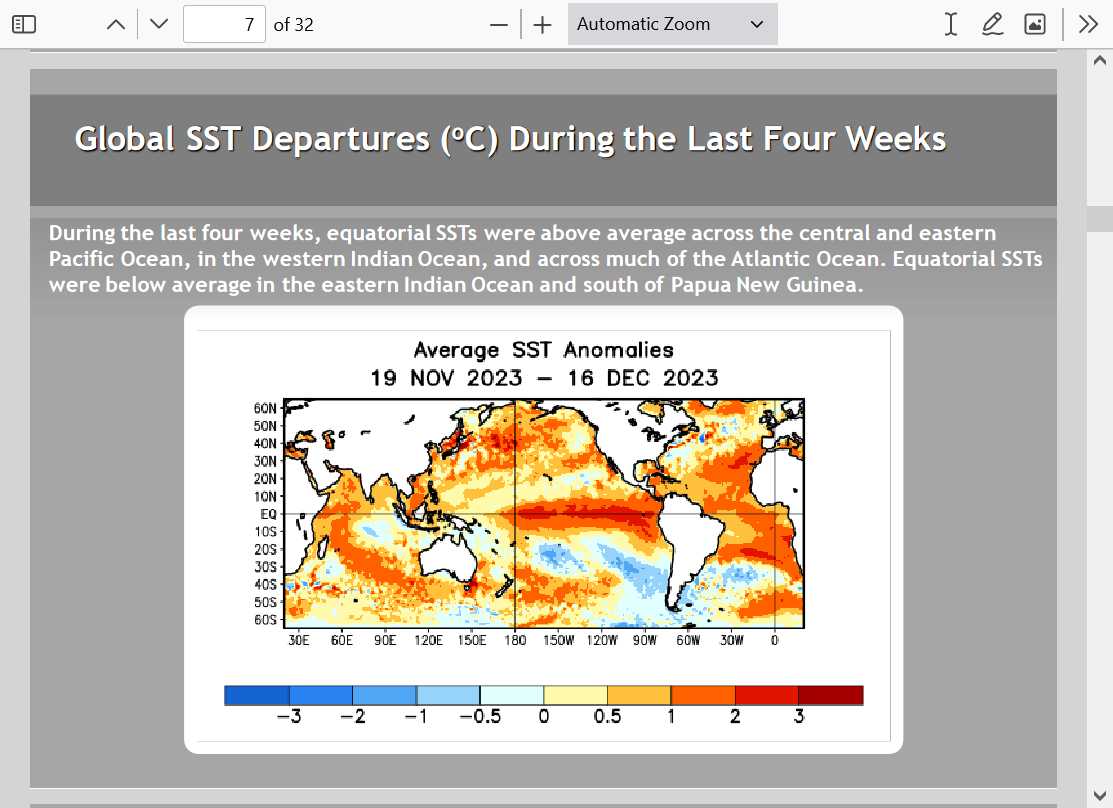1113x808 pixels.
Task: Open the Automatic Zoom dropdown
Action: pos(672,24)
